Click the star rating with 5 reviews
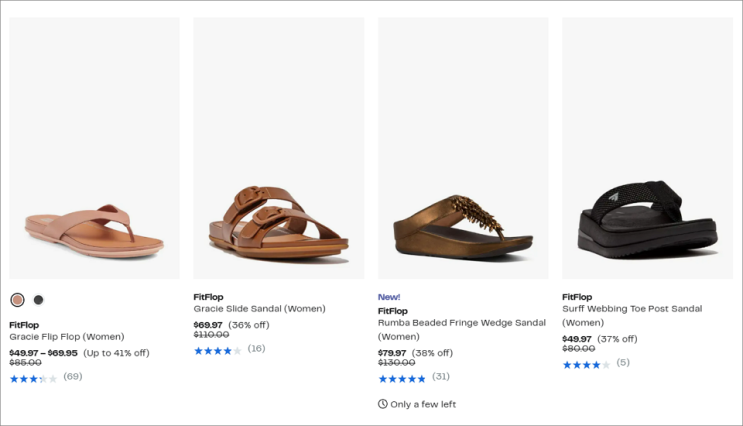The height and width of the screenshot is (426, 743). [x=586, y=364]
